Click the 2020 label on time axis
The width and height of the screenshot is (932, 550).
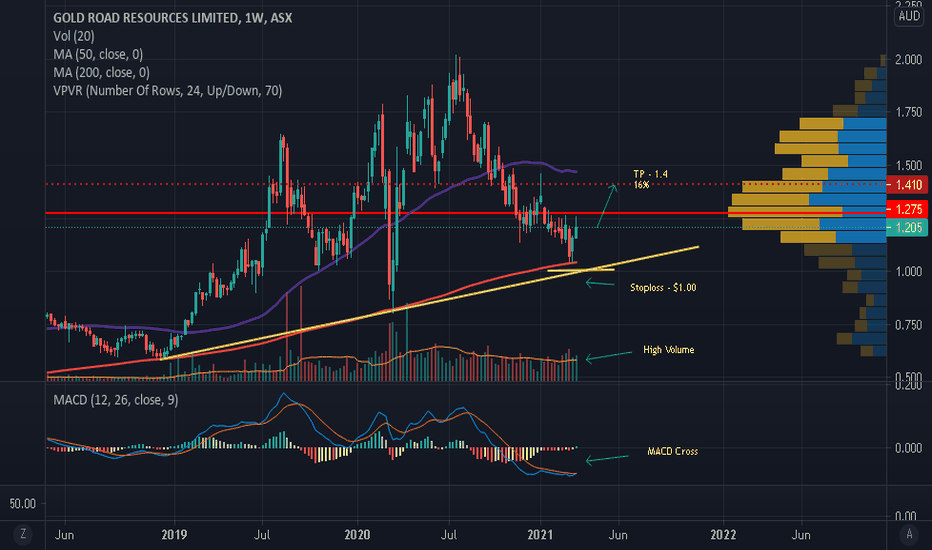tap(357, 535)
